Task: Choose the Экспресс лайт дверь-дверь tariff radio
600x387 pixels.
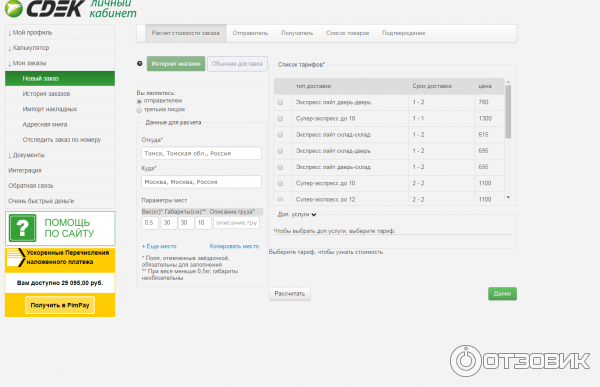Action: pos(280,103)
